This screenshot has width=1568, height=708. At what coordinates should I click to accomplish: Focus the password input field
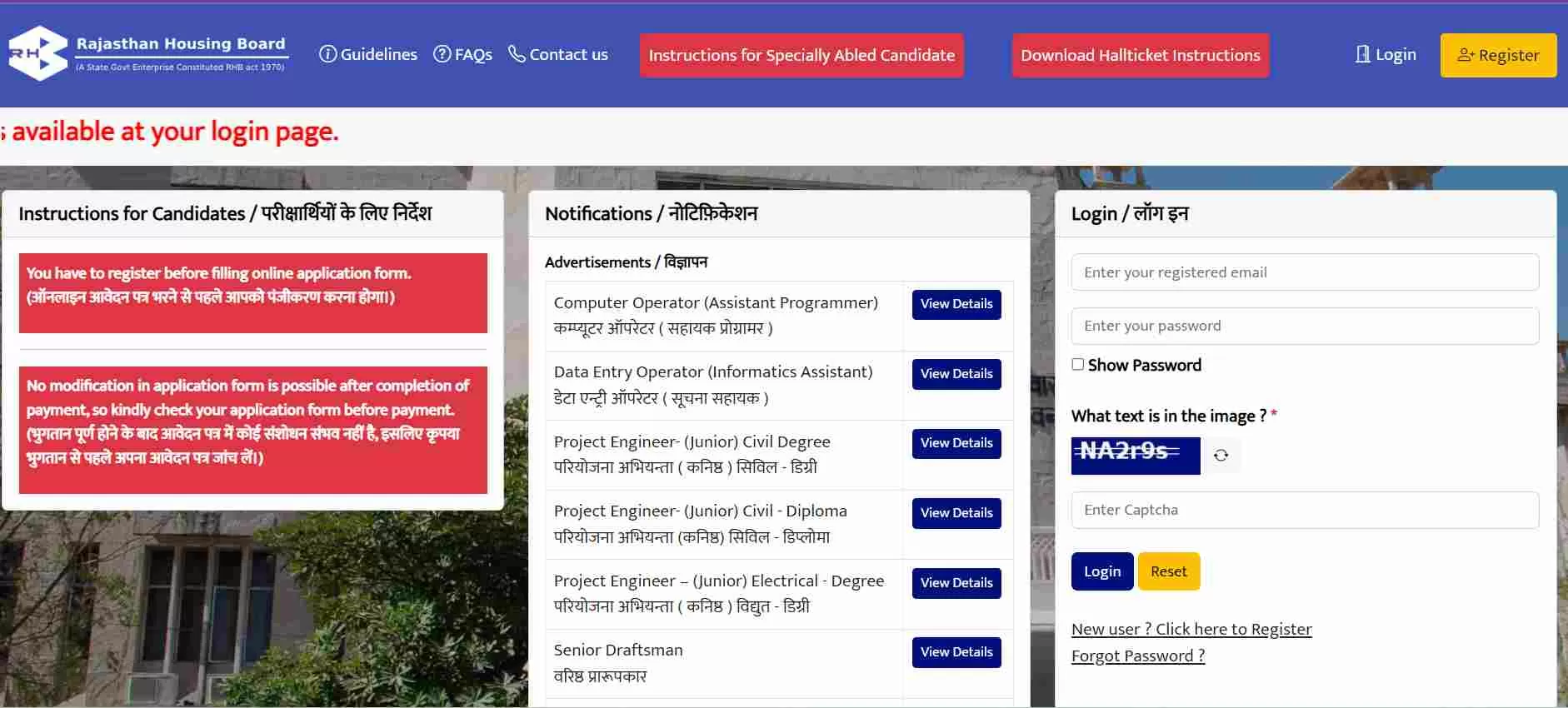1305,326
